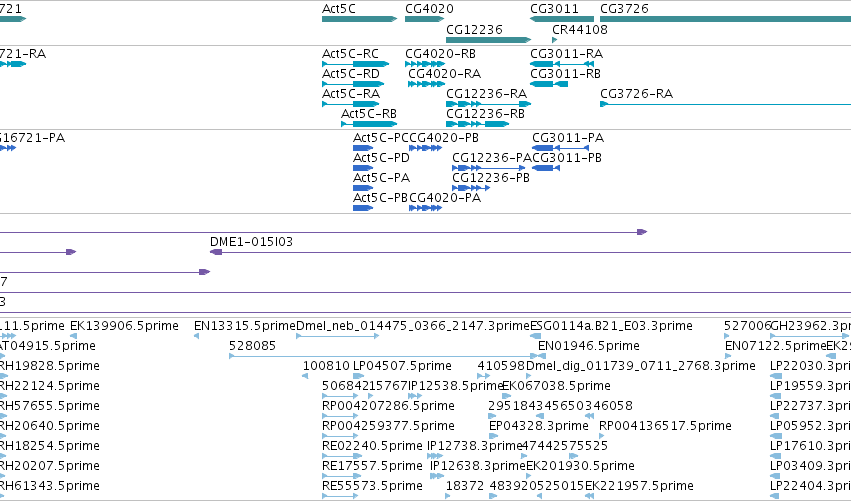Select EST EK139906.5prime
The height and width of the screenshot is (501, 851).
(x=124, y=326)
